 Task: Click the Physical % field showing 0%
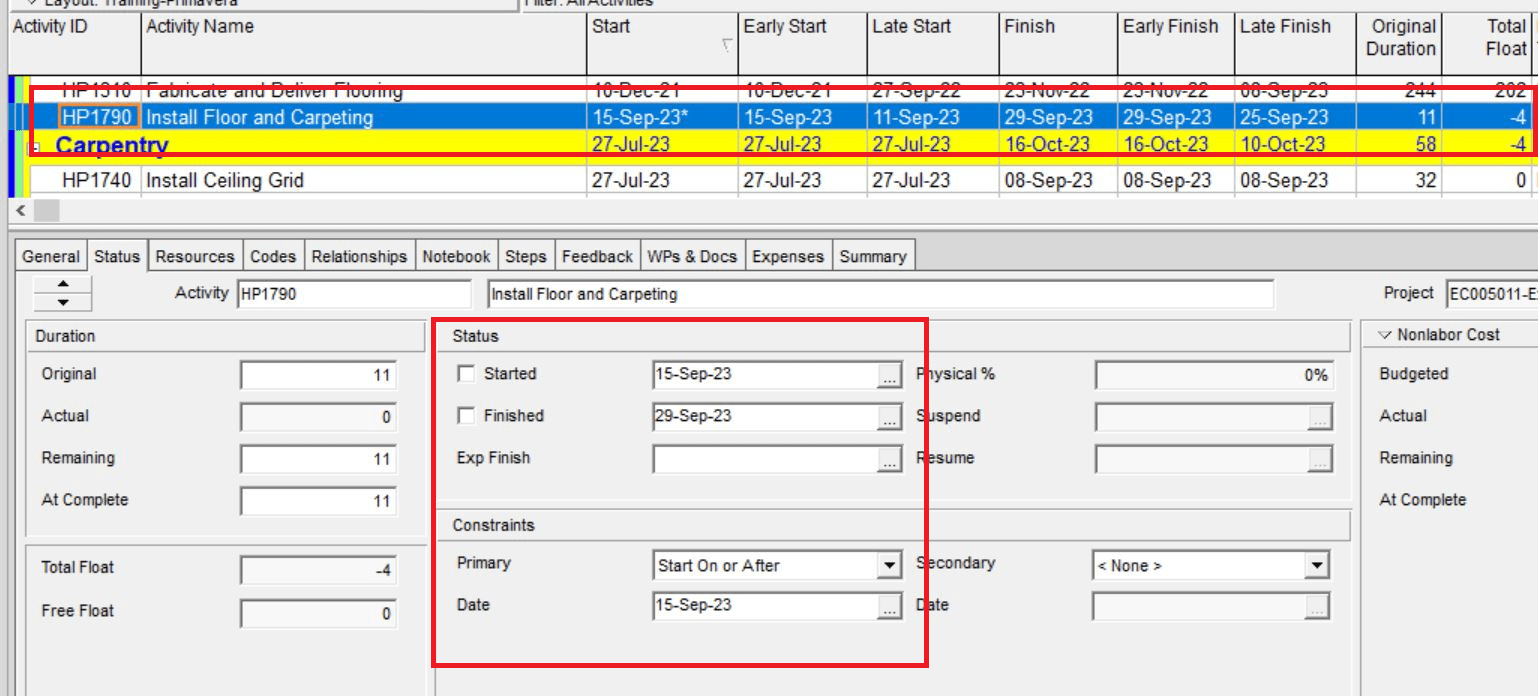tap(1215, 376)
